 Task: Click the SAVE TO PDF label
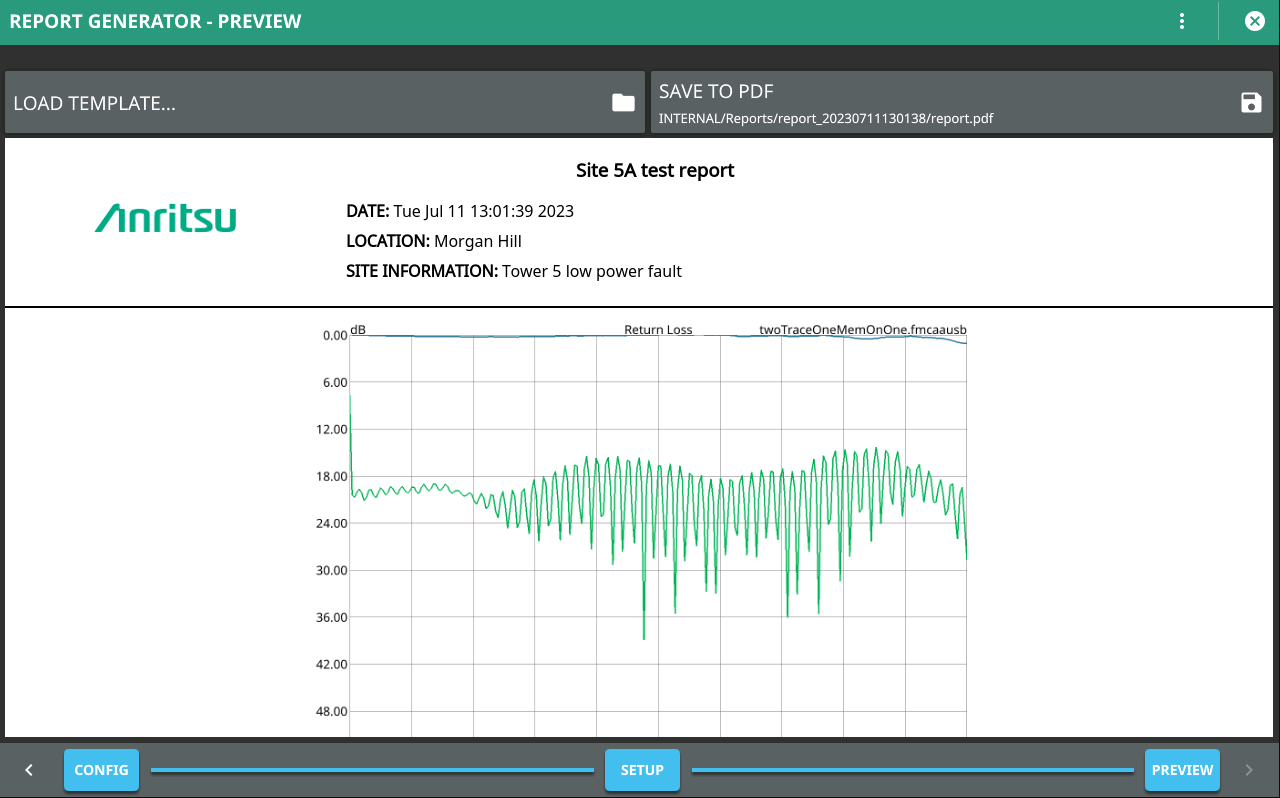[x=716, y=91]
